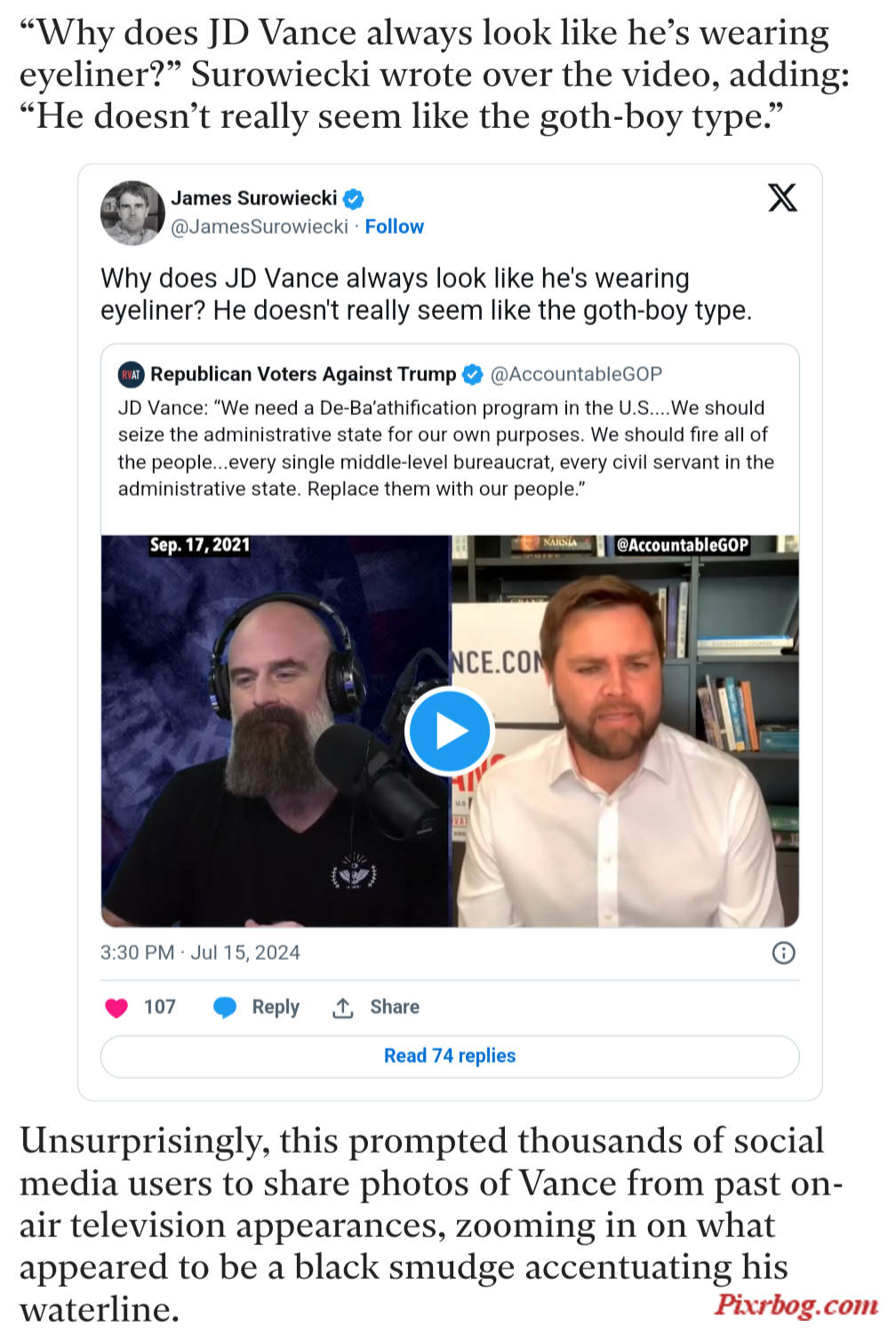The height and width of the screenshot is (1334, 896).
Task: Open the tweet timestamp 3:30 PM Jul 15, 2024
Action: point(200,953)
